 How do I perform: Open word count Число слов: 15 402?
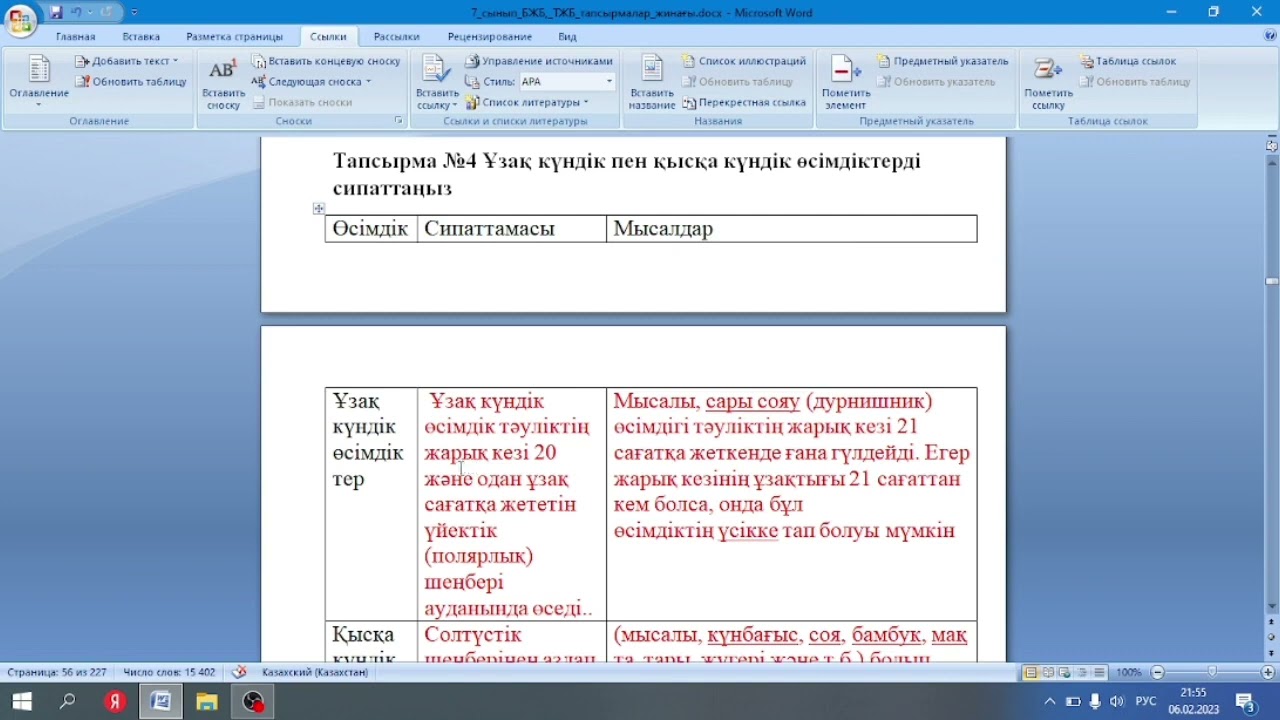[169, 672]
